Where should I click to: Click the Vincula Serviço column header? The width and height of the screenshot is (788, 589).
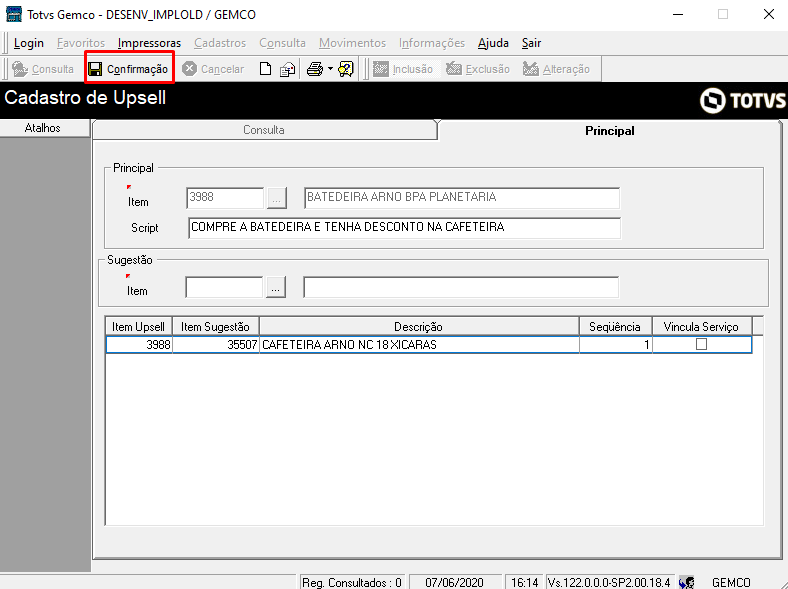pyautogui.click(x=702, y=327)
